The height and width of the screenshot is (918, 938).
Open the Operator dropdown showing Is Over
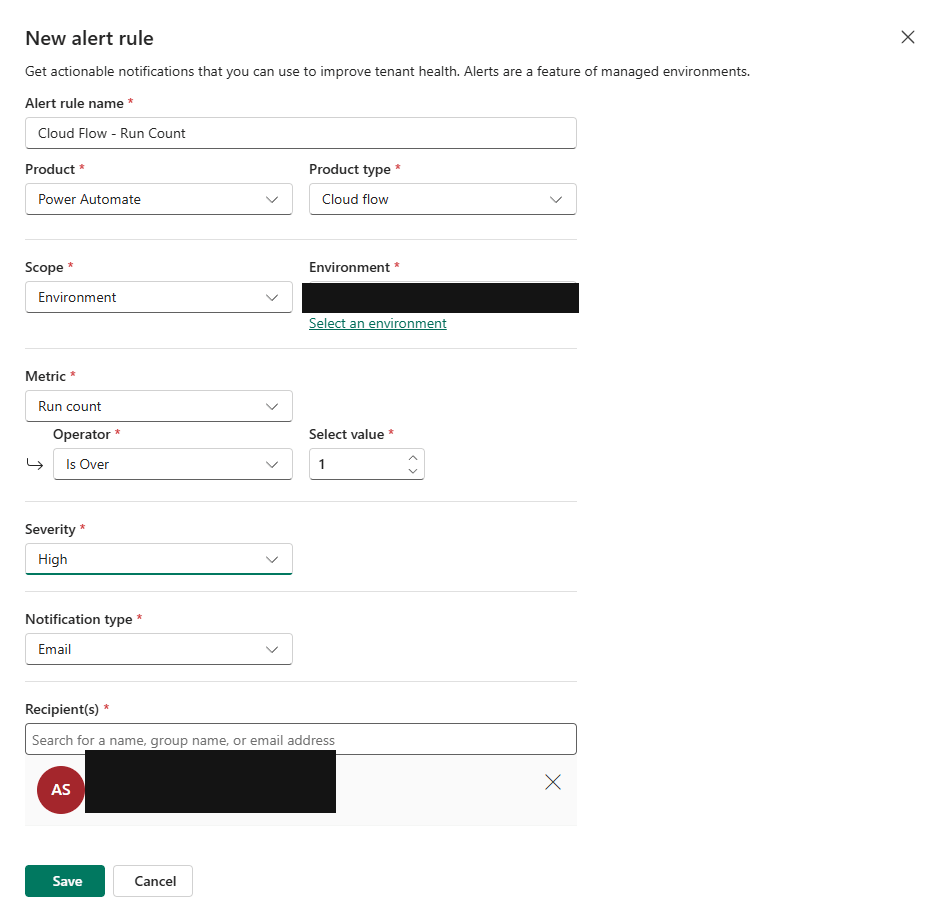click(x=172, y=464)
